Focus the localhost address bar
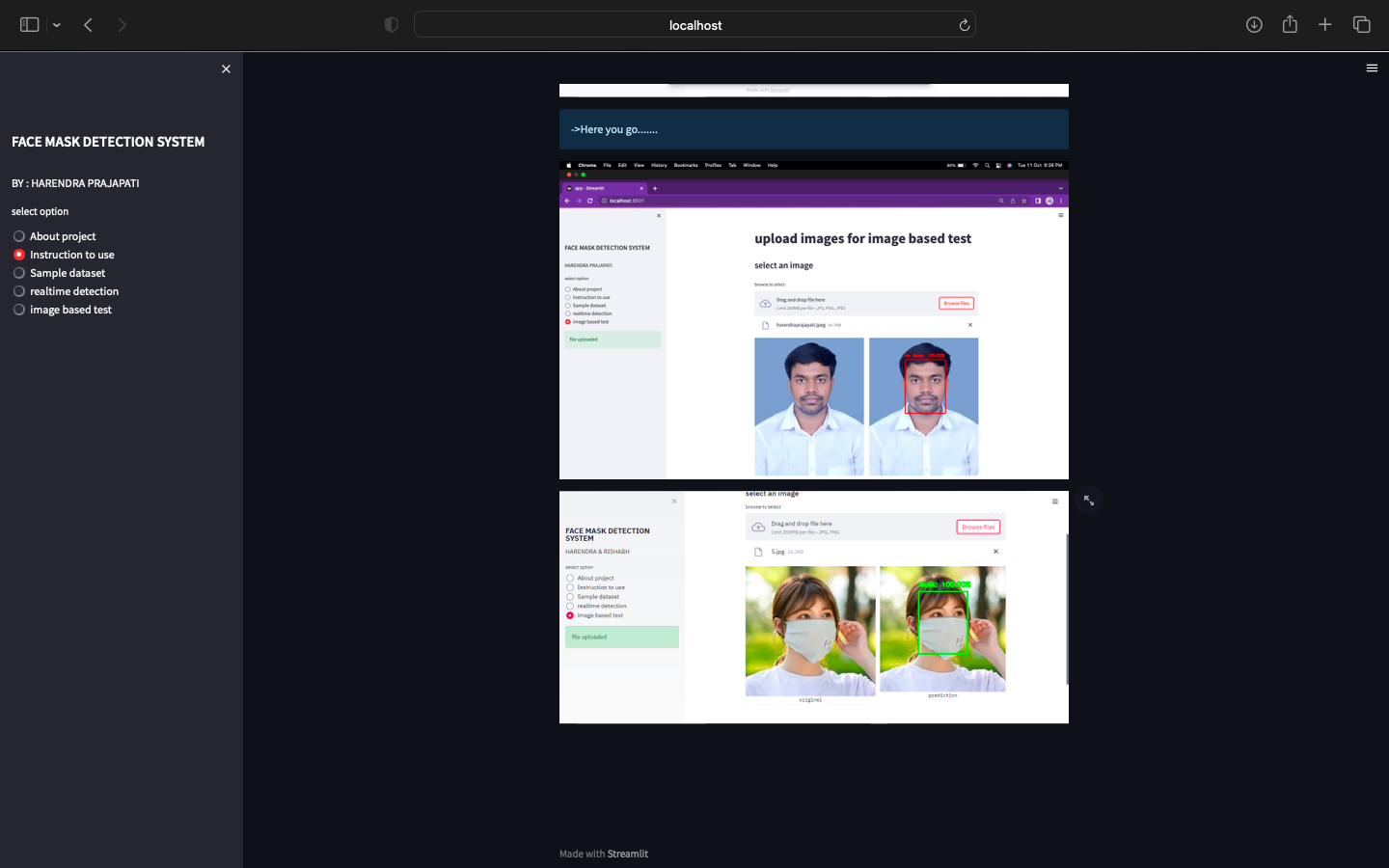This screenshot has width=1389, height=868. tap(694, 25)
